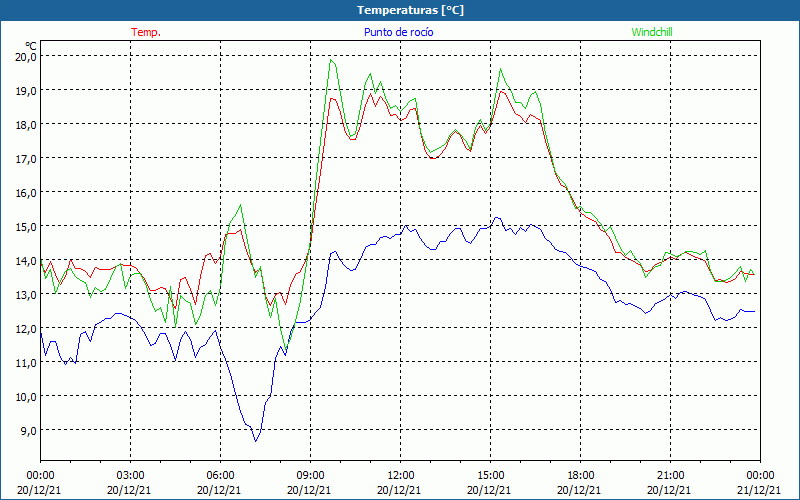This screenshot has height=500, width=800.
Task: Click the 21/12/21 date label
Action: pyautogui.click(x=759, y=490)
